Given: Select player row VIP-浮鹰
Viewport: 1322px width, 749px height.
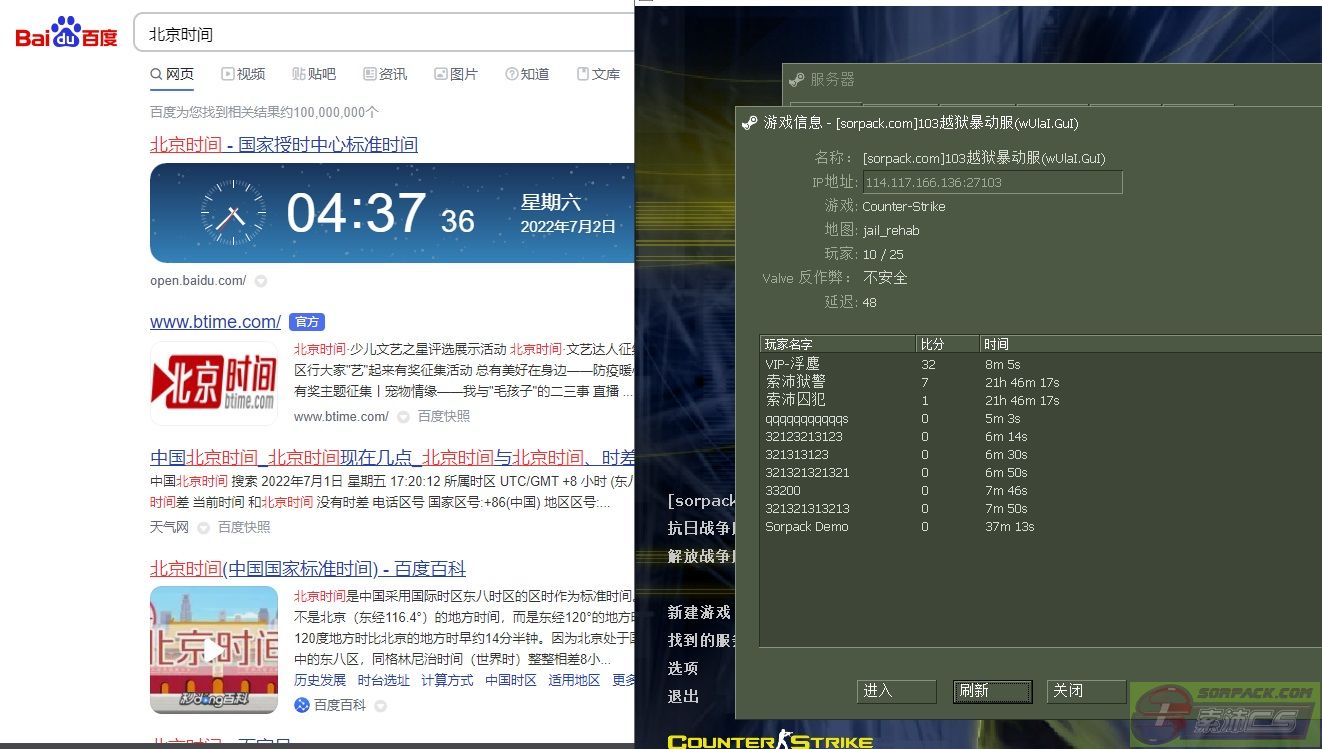Looking at the screenshot, I should [1041, 365].
